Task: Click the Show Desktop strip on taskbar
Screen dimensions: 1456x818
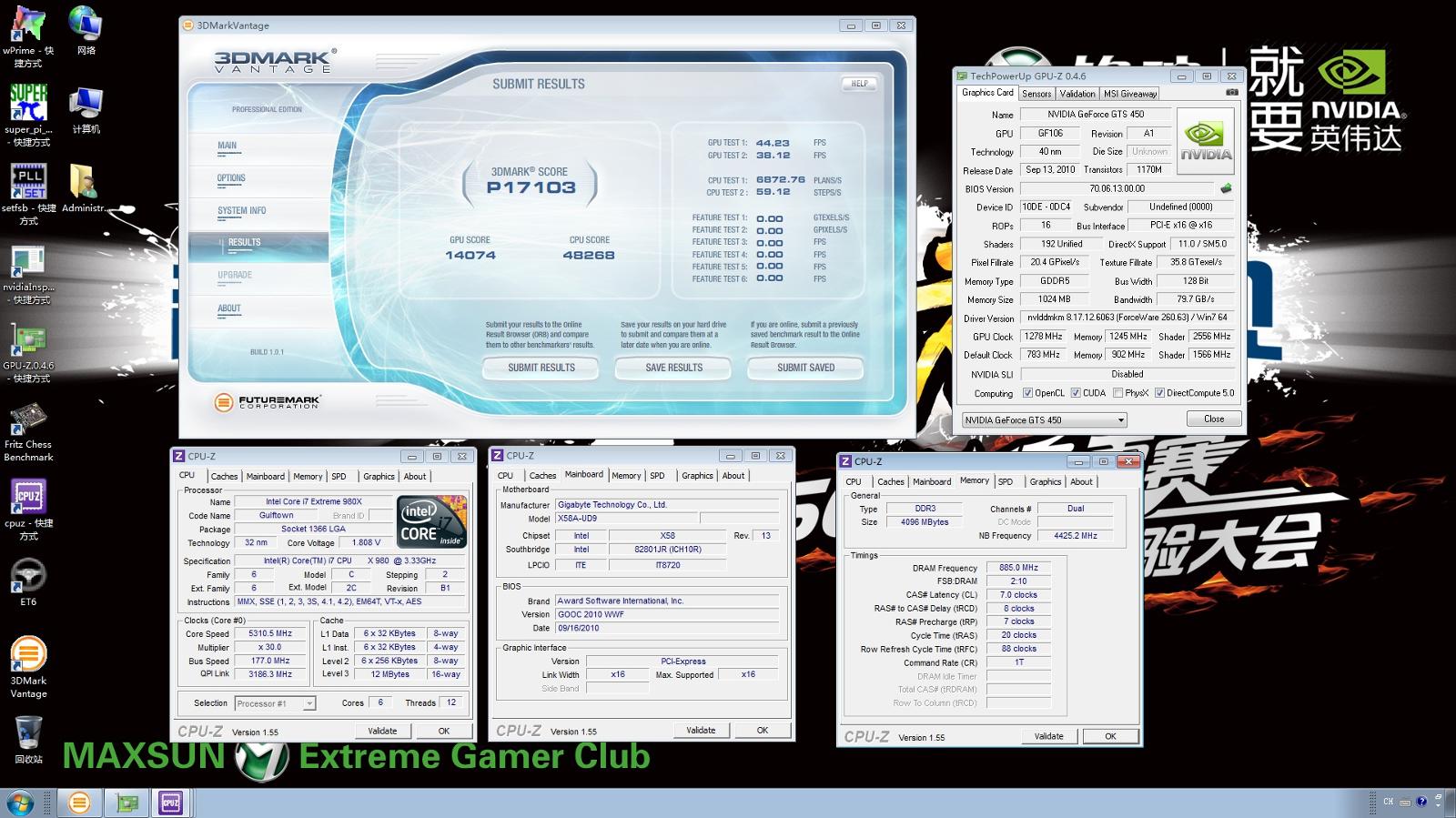Action: (1450, 803)
